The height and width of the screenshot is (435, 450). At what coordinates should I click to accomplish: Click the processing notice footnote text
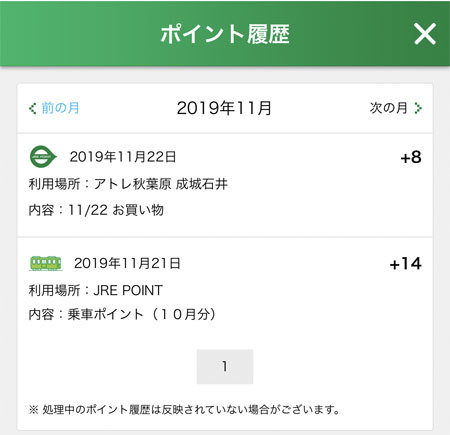184,409
